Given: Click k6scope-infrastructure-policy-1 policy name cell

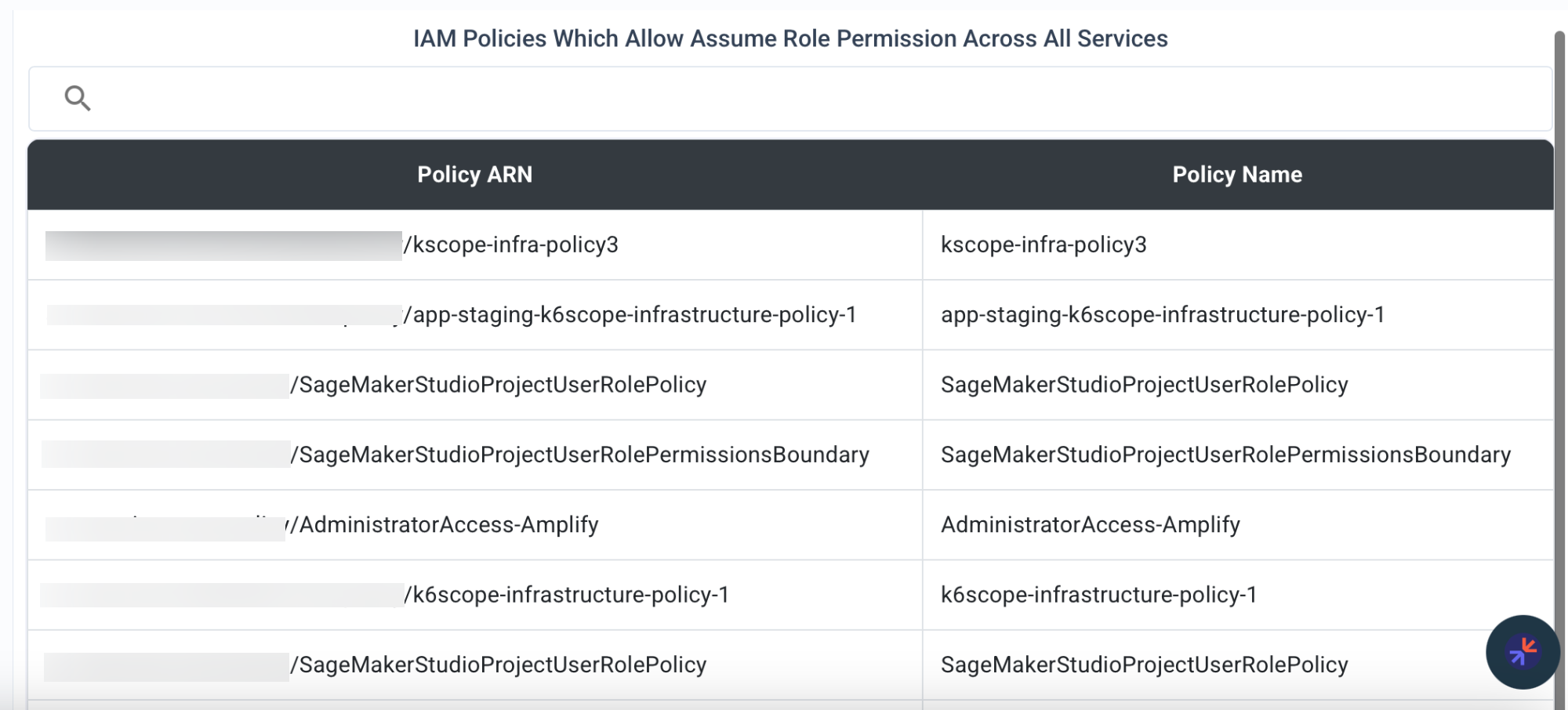Looking at the screenshot, I should click(1238, 595).
